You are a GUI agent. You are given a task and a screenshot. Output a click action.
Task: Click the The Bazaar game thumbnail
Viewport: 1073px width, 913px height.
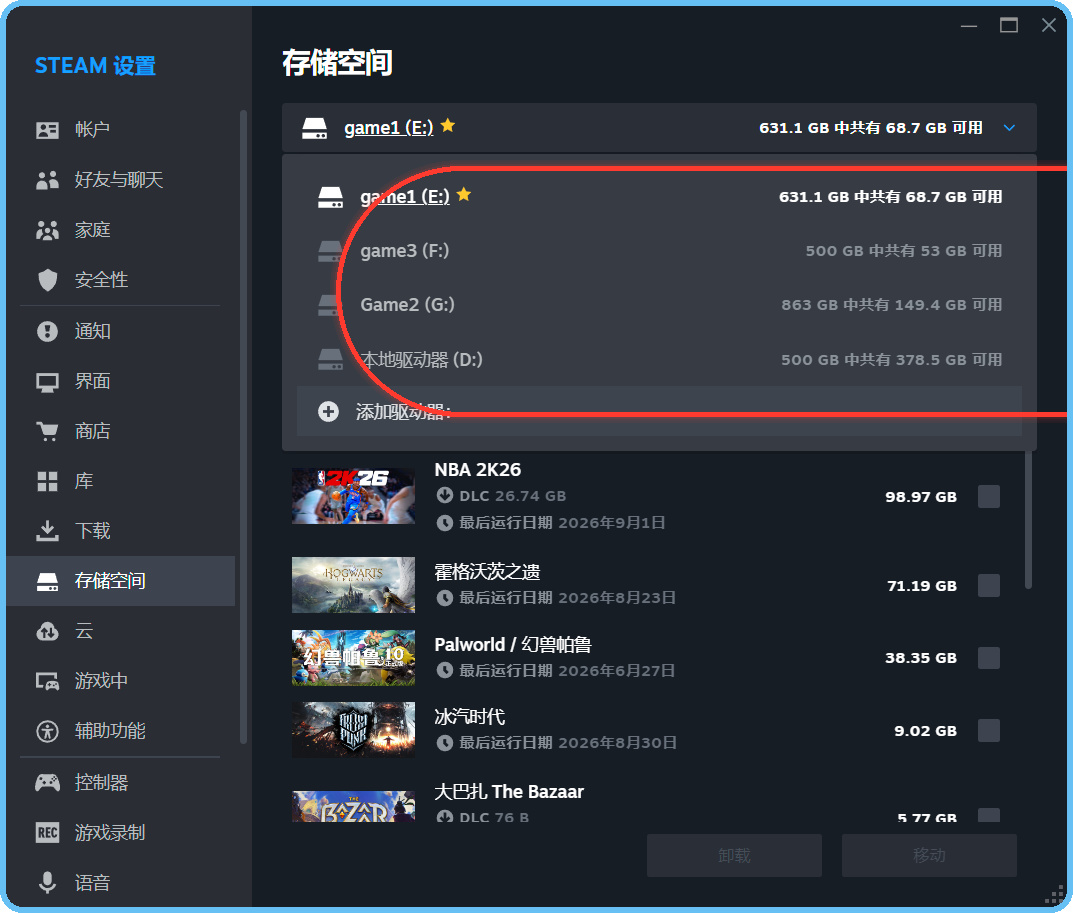(x=353, y=806)
